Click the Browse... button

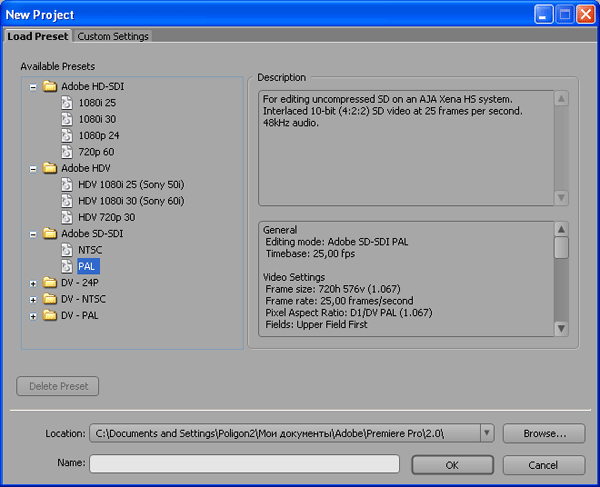[543, 433]
